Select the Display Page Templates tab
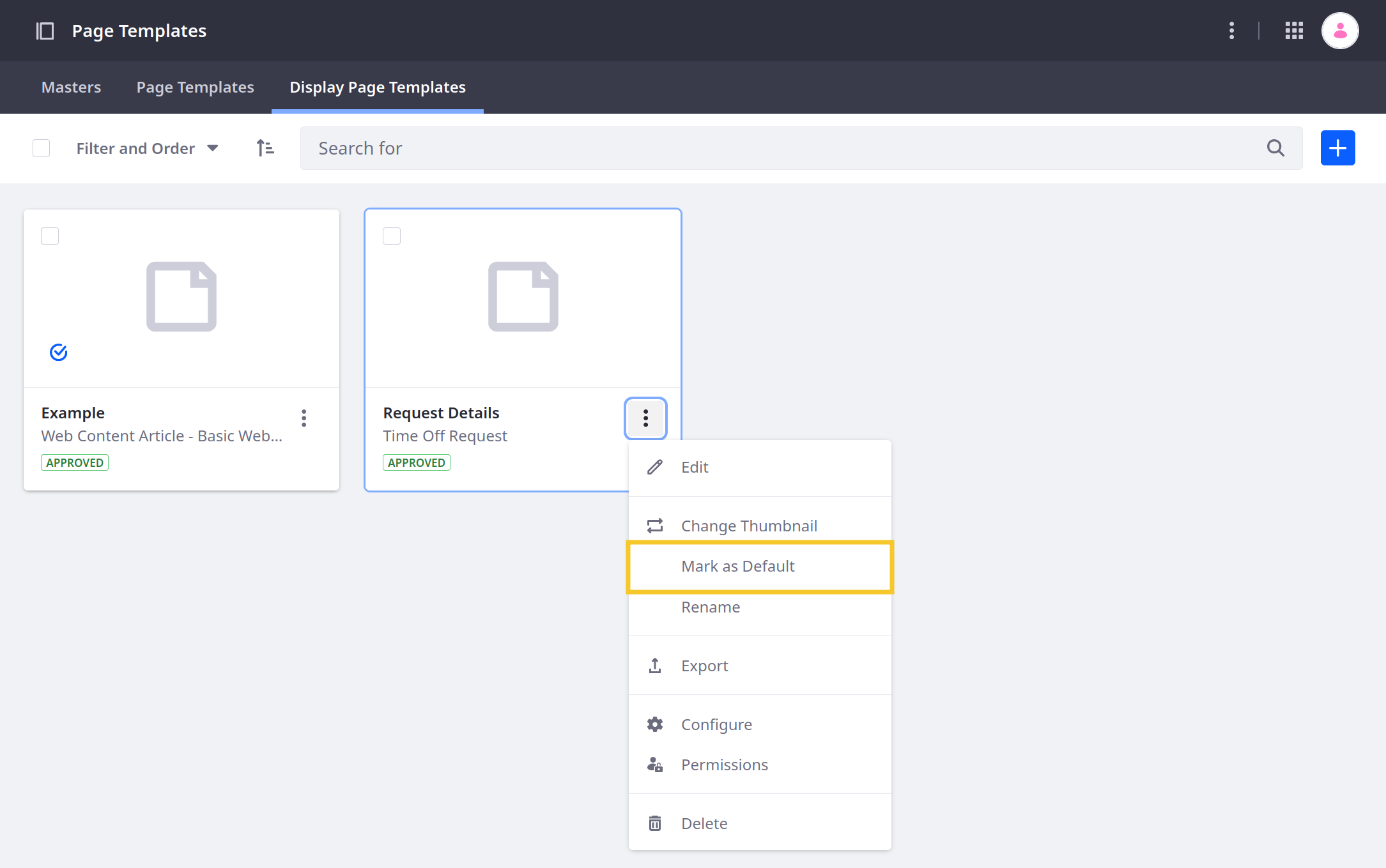The width and height of the screenshot is (1386, 868). click(378, 87)
